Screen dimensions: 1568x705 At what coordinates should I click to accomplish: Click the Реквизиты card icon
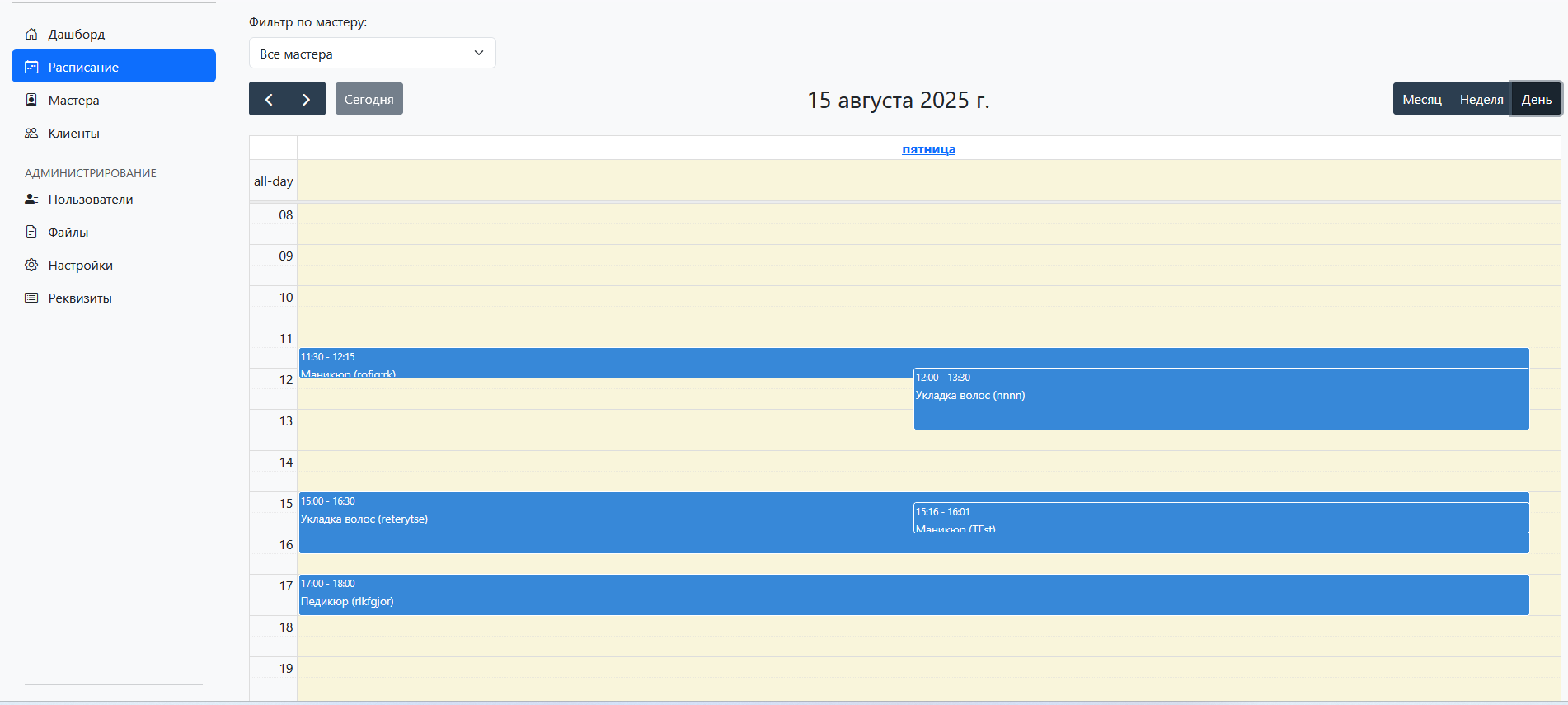pos(31,298)
